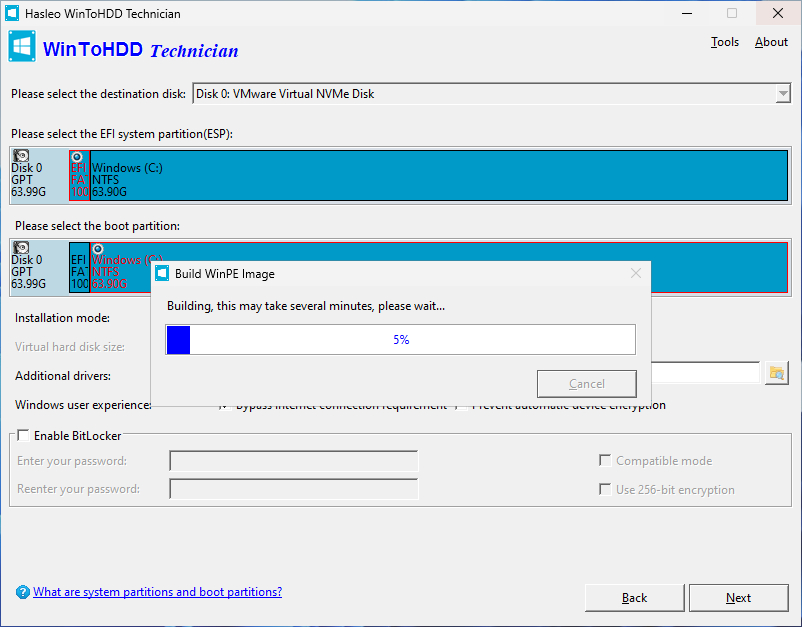Select Windows (C:) radio in boot partition row

(97, 248)
